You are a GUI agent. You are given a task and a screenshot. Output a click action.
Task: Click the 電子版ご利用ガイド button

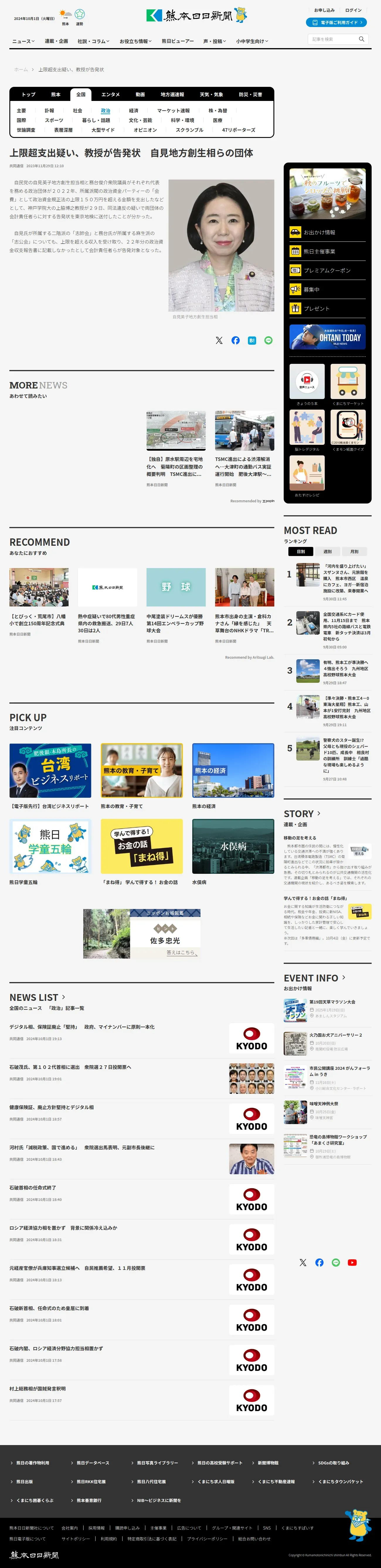click(x=336, y=22)
